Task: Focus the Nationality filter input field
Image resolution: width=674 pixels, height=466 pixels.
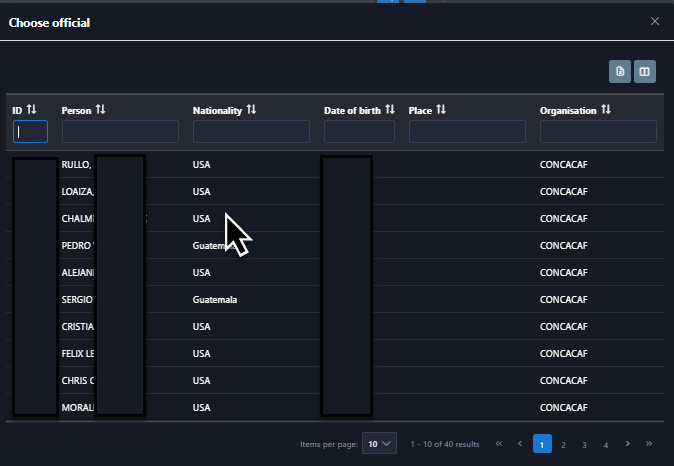Action: pyautogui.click(x=251, y=132)
